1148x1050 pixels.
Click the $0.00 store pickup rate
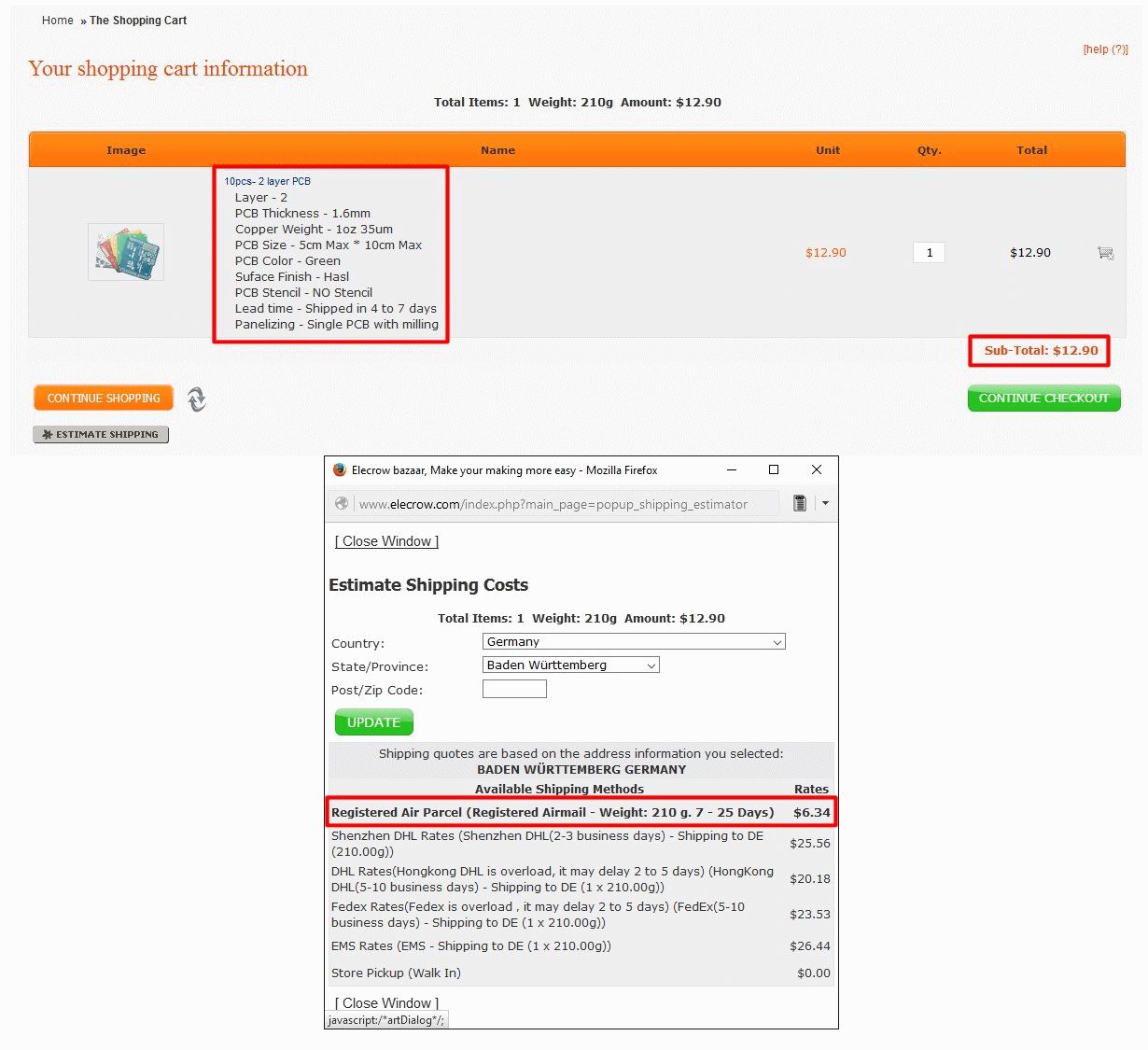point(814,973)
